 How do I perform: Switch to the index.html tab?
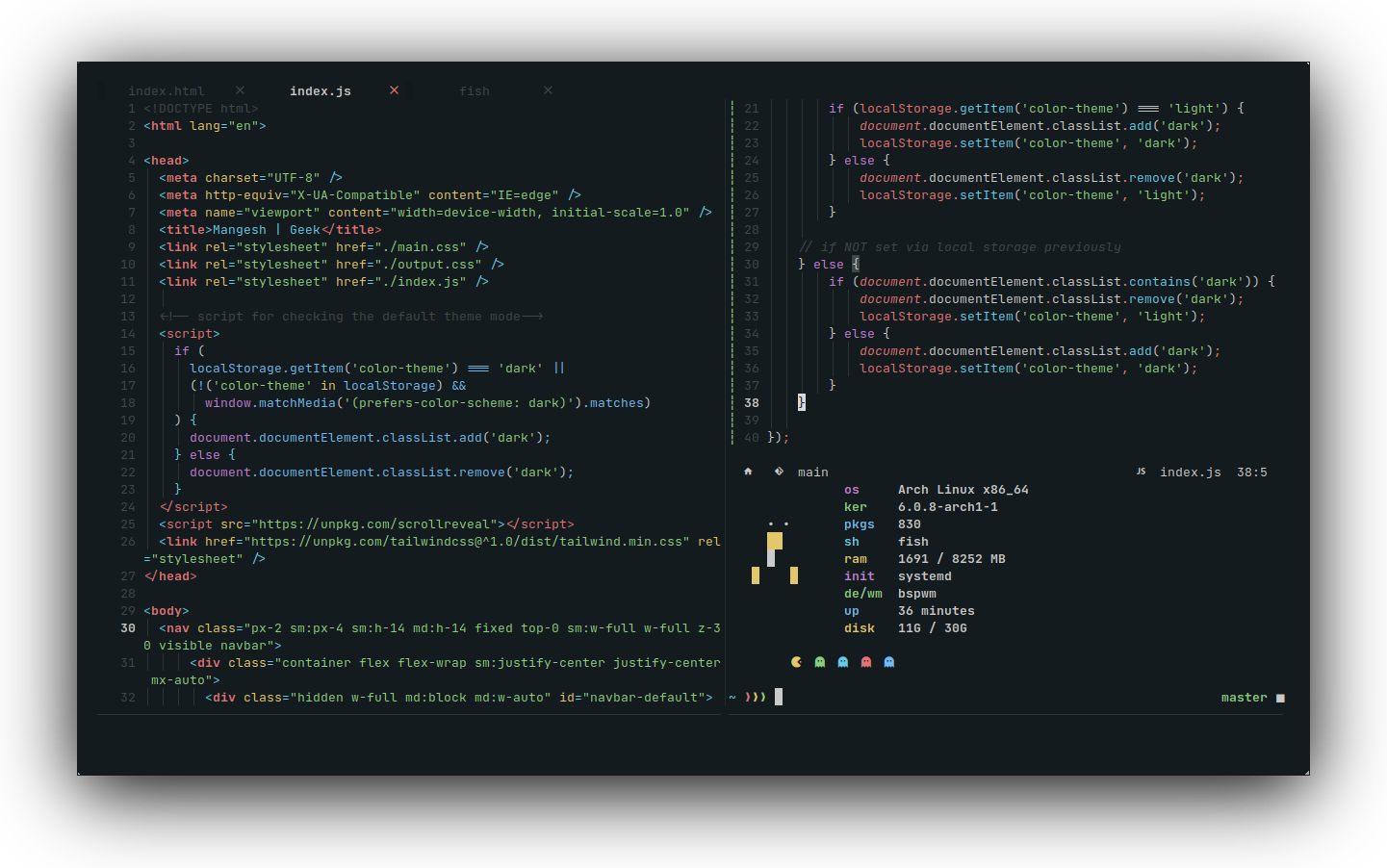[x=167, y=91]
